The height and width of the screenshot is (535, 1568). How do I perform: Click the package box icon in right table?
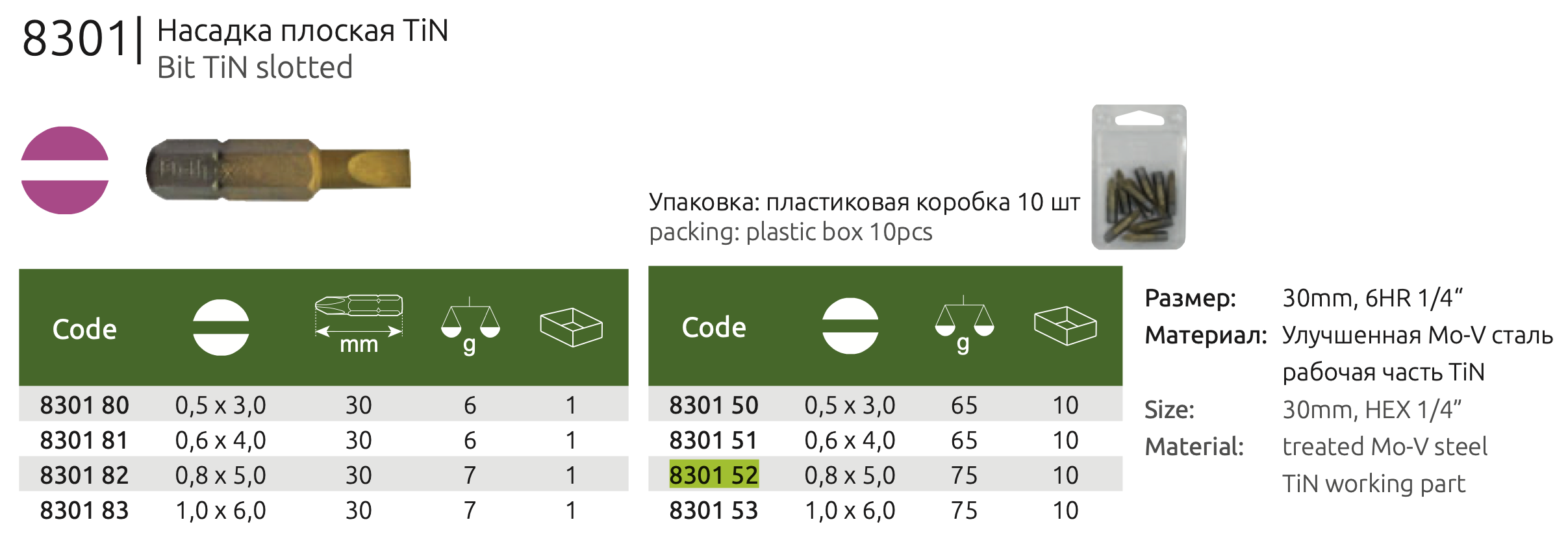pyautogui.click(x=1065, y=325)
